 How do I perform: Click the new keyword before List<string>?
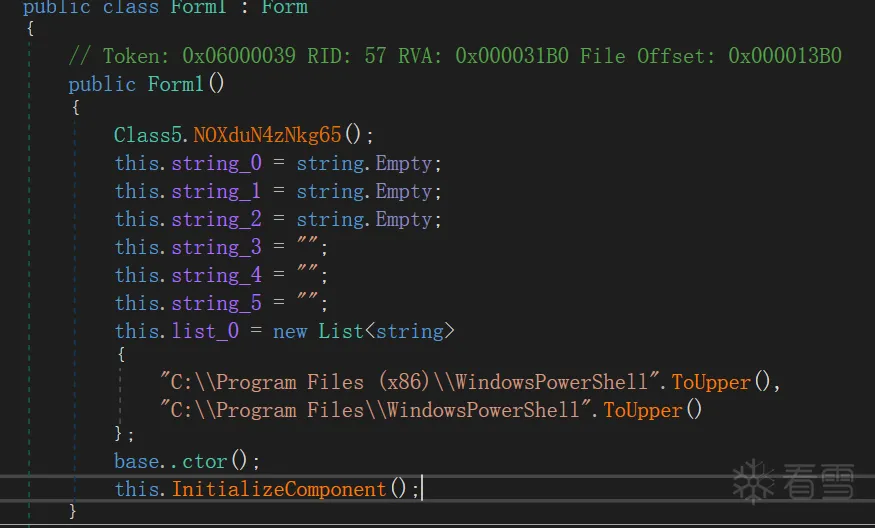(x=290, y=332)
